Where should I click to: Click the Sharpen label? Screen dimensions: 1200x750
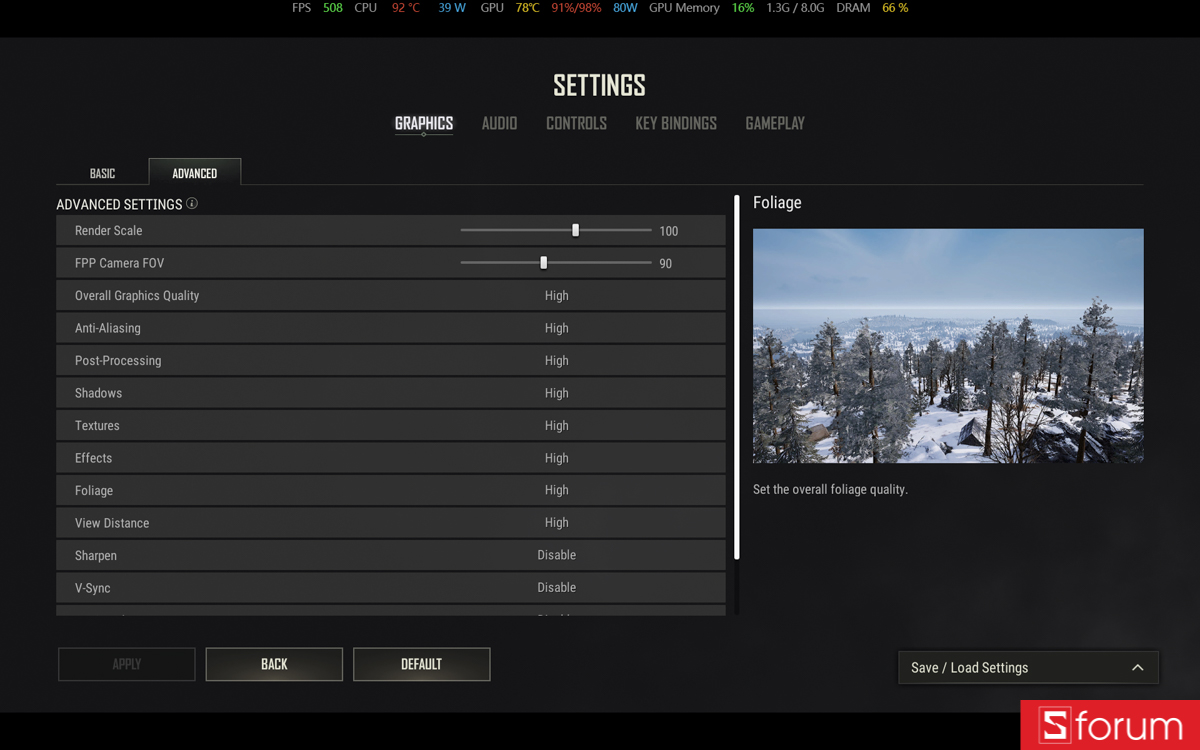click(x=96, y=556)
